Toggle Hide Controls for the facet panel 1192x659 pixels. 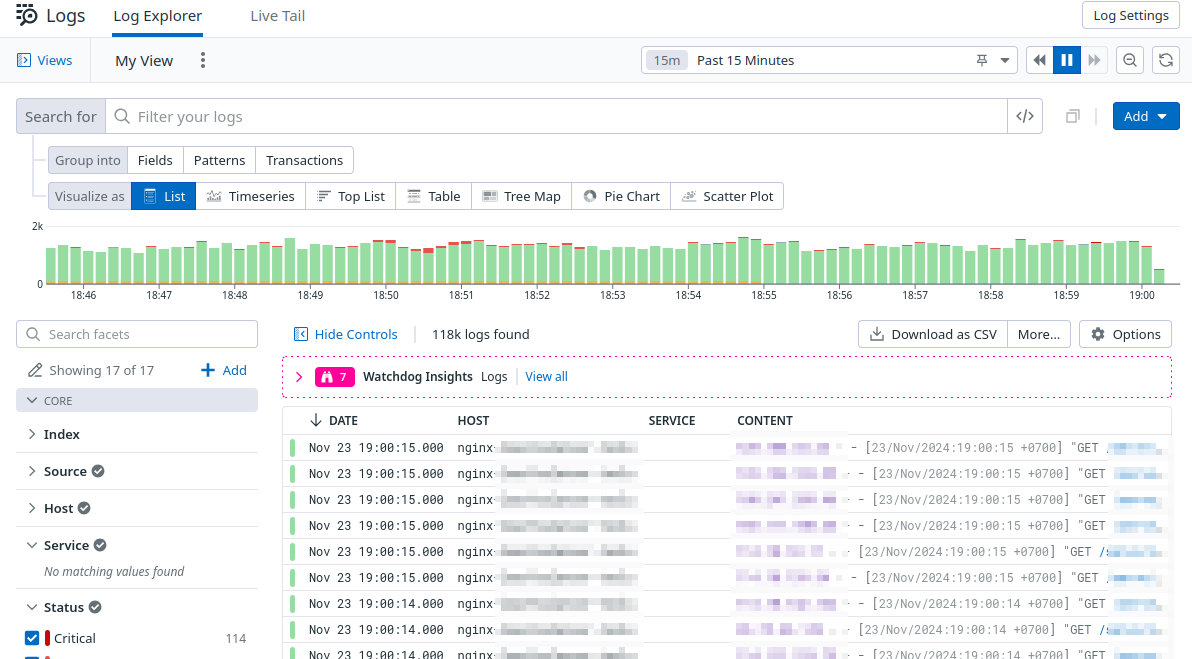click(345, 334)
